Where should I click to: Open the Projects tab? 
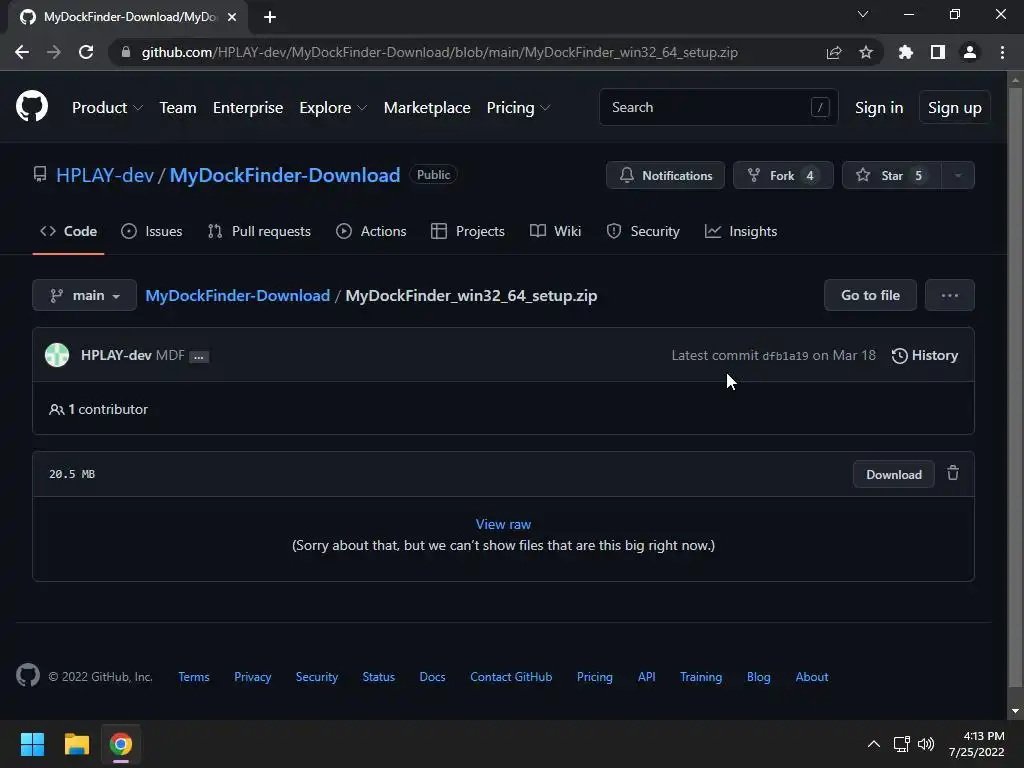(x=468, y=231)
